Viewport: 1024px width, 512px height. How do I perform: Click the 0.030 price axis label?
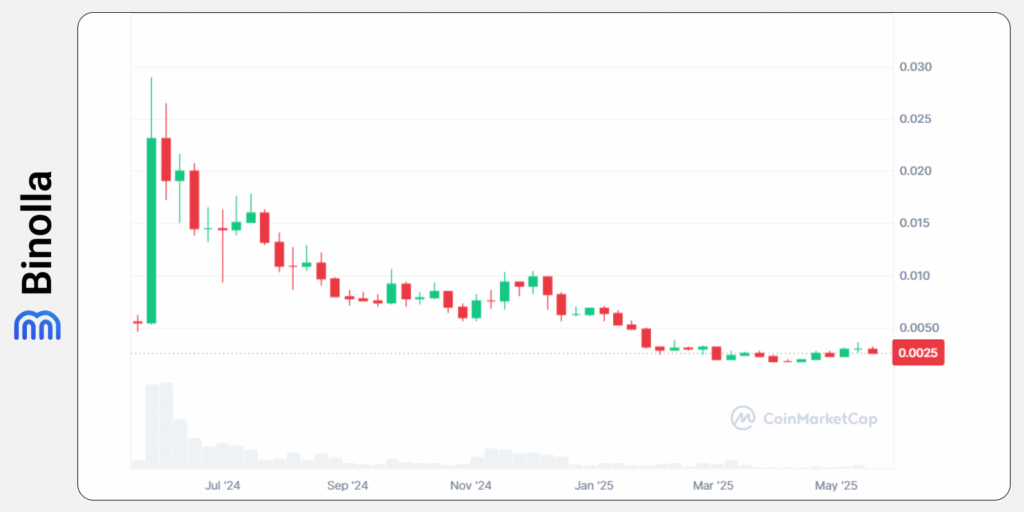point(917,67)
